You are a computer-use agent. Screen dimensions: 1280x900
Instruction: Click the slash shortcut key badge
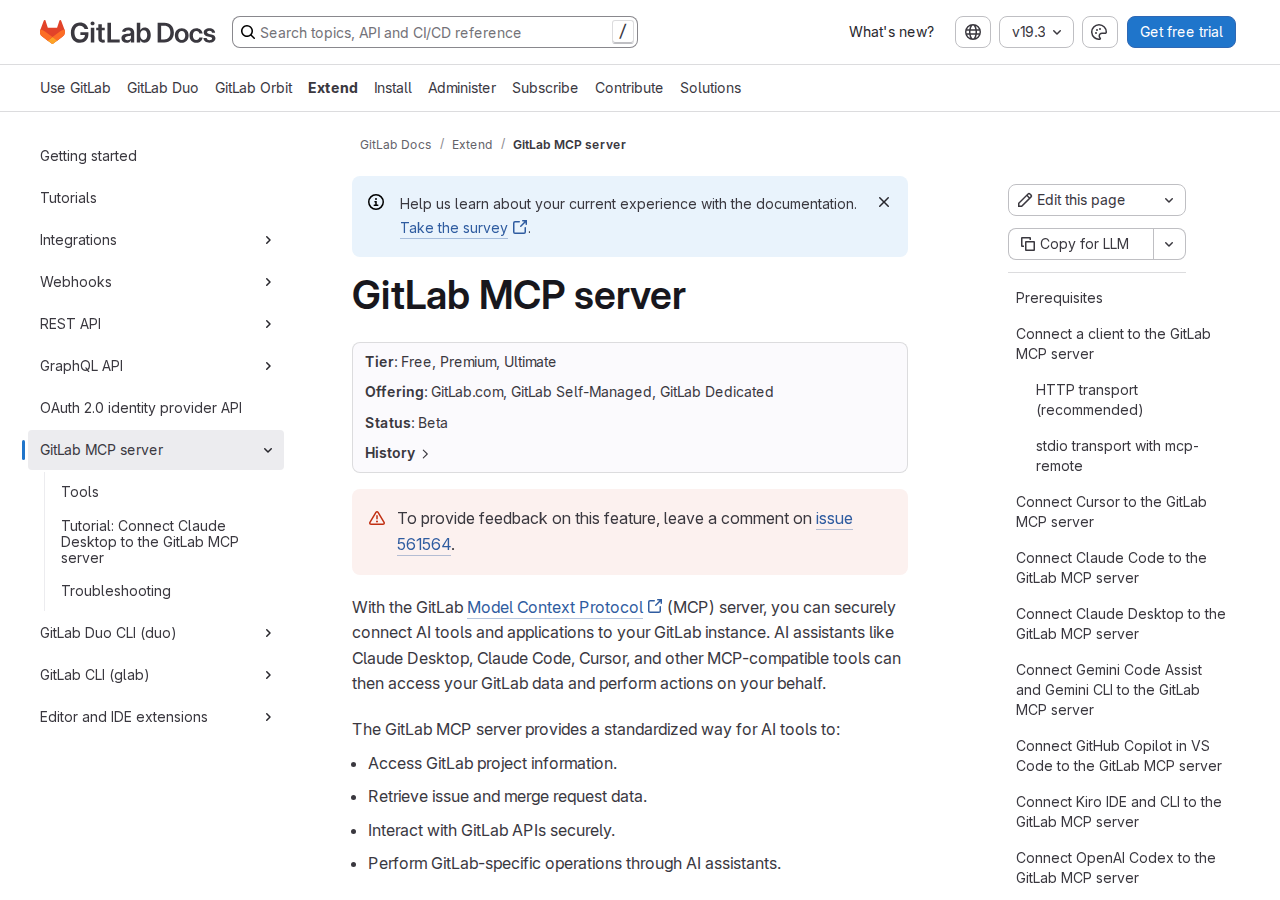pos(623,32)
